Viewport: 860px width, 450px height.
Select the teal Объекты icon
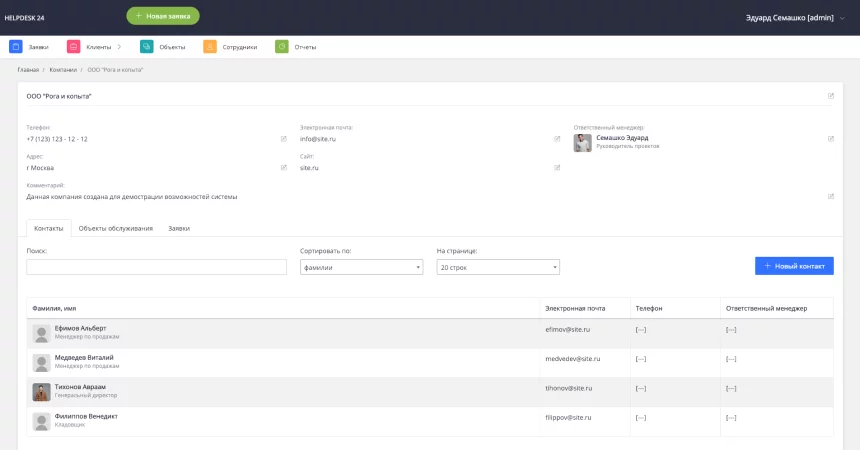point(147,46)
